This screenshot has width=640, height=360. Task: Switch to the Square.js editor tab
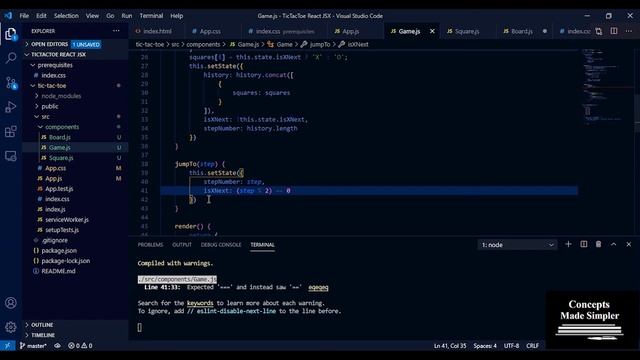click(467, 31)
